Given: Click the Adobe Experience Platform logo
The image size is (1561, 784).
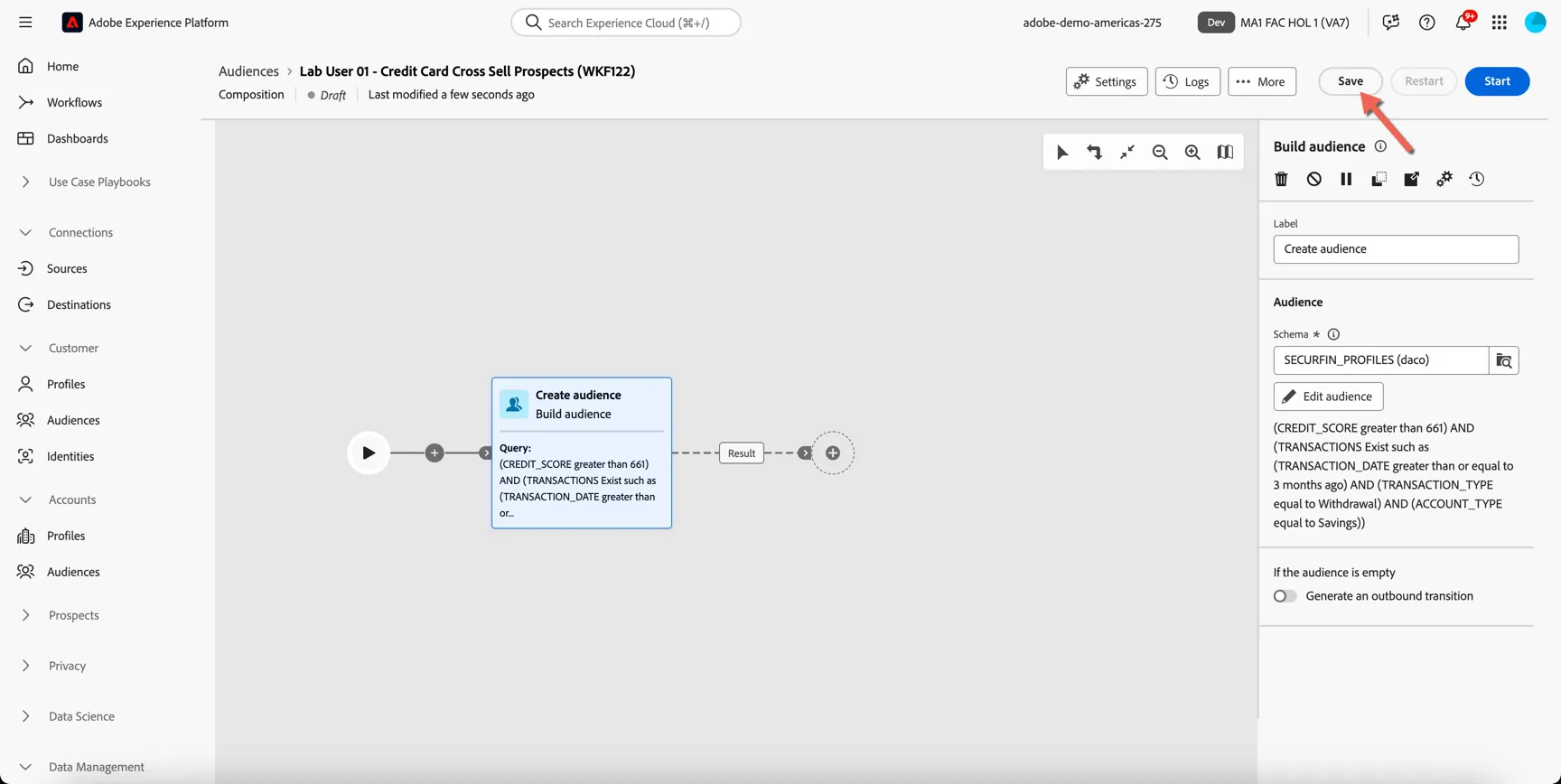Looking at the screenshot, I should coord(72,23).
